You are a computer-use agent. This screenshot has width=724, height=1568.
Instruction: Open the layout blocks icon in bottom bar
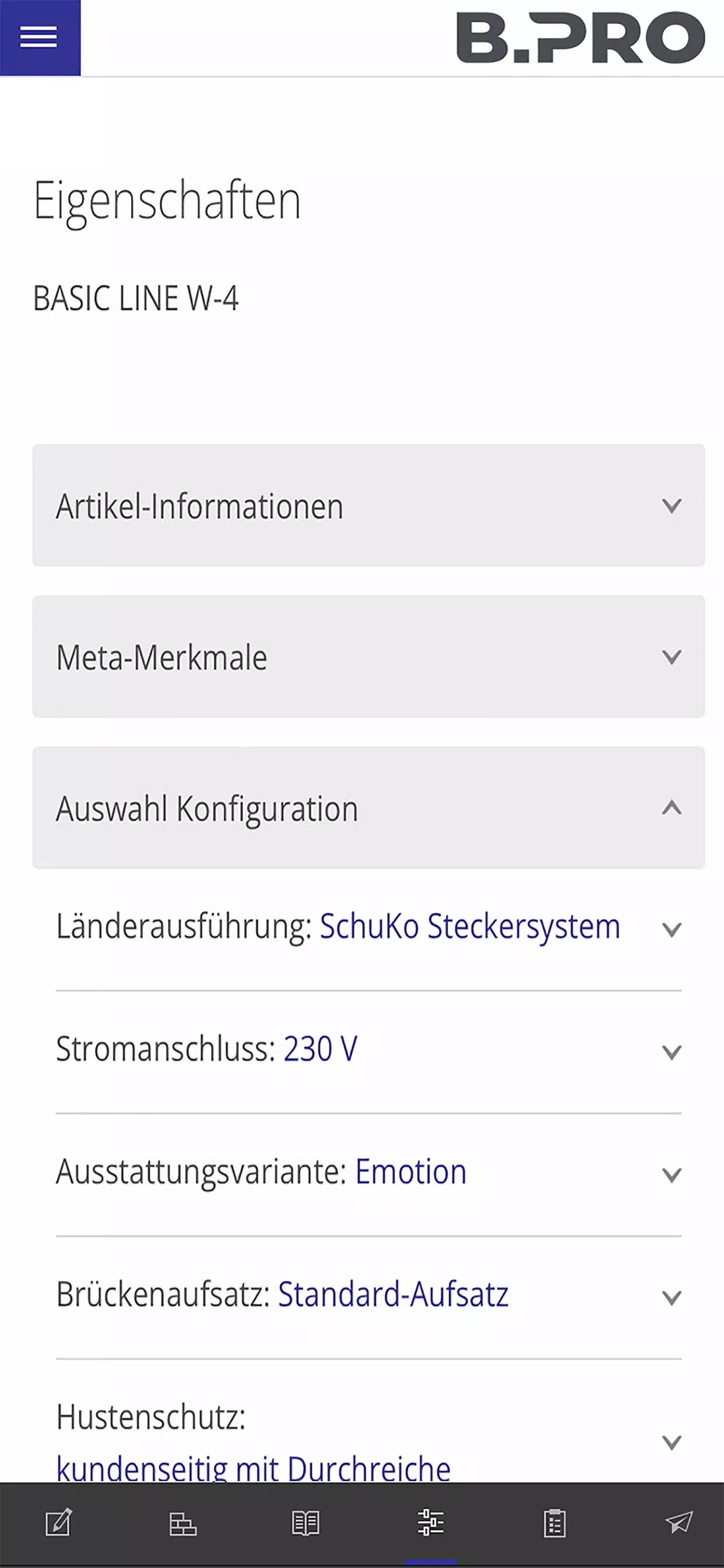point(182,1524)
